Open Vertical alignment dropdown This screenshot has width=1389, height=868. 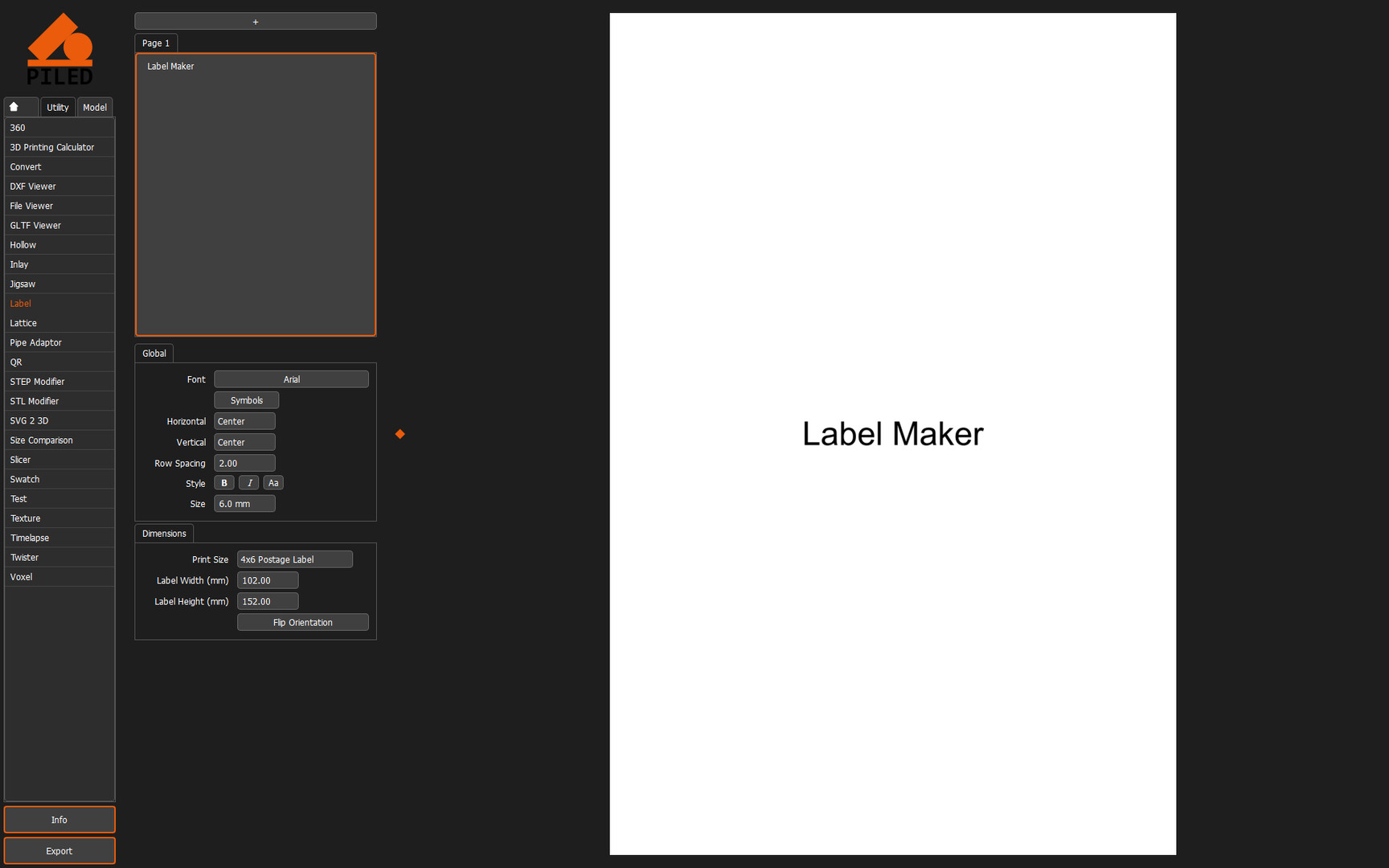click(x=244, y=442)
